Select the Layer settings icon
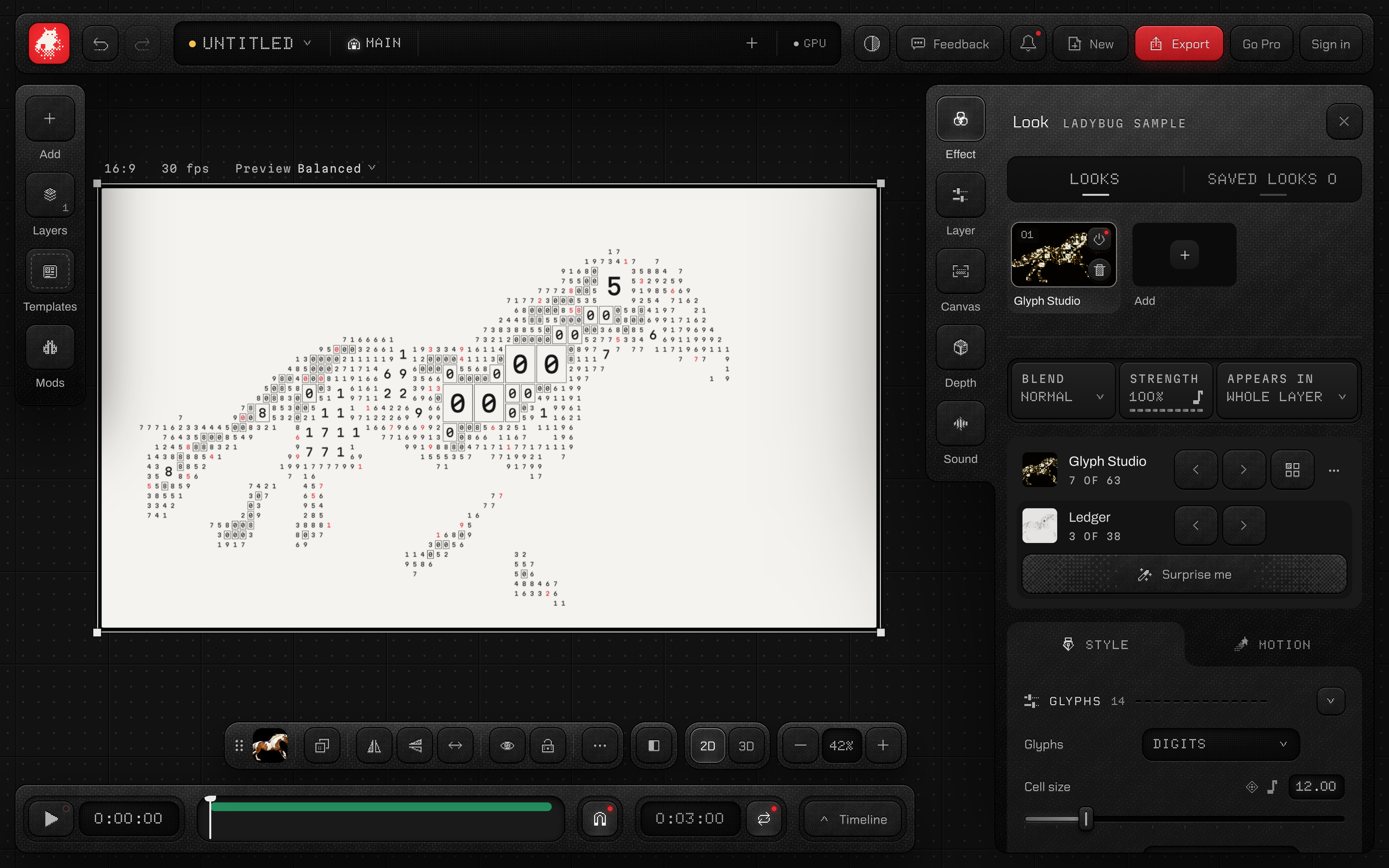The image size is (1389, 868). tap(960, 195)
